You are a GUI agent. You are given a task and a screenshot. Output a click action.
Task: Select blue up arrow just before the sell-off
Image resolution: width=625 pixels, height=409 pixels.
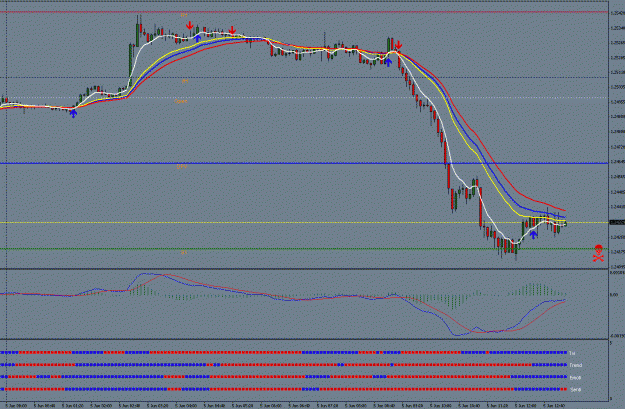click(388, 62)
